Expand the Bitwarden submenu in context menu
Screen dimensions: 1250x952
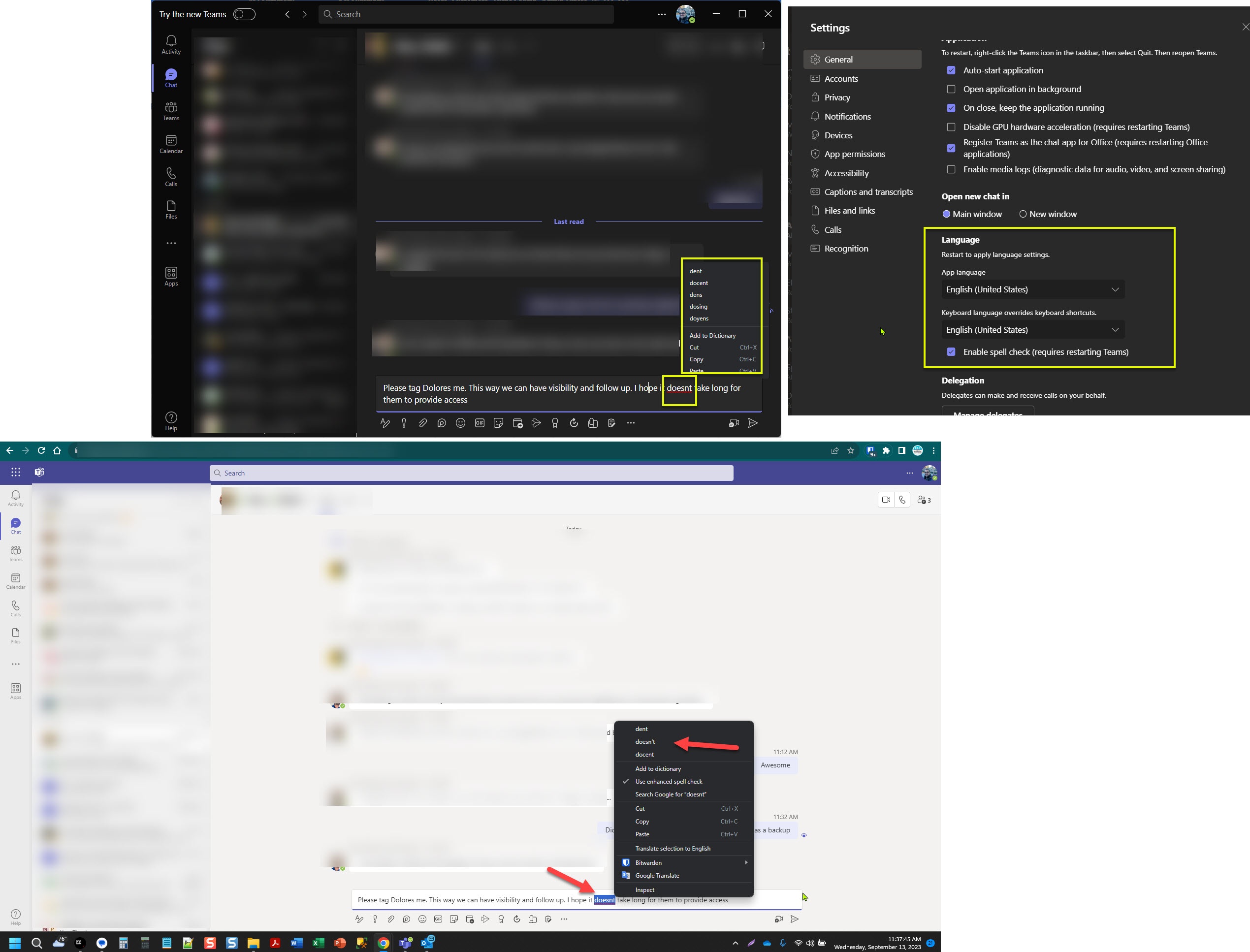(x=684, y=862)
